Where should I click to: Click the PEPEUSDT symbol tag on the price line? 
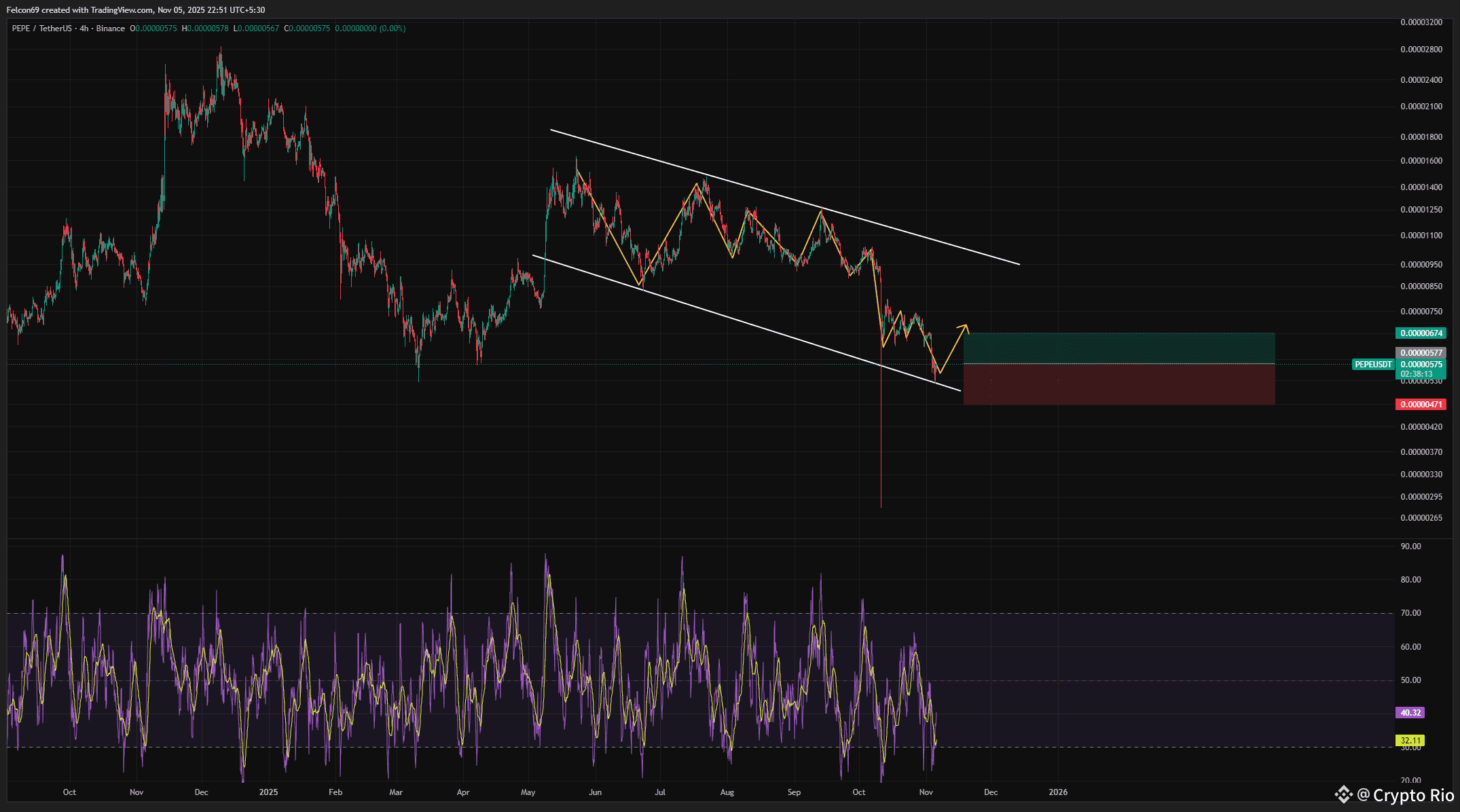pyautogui.click(x=1373, y=365)
